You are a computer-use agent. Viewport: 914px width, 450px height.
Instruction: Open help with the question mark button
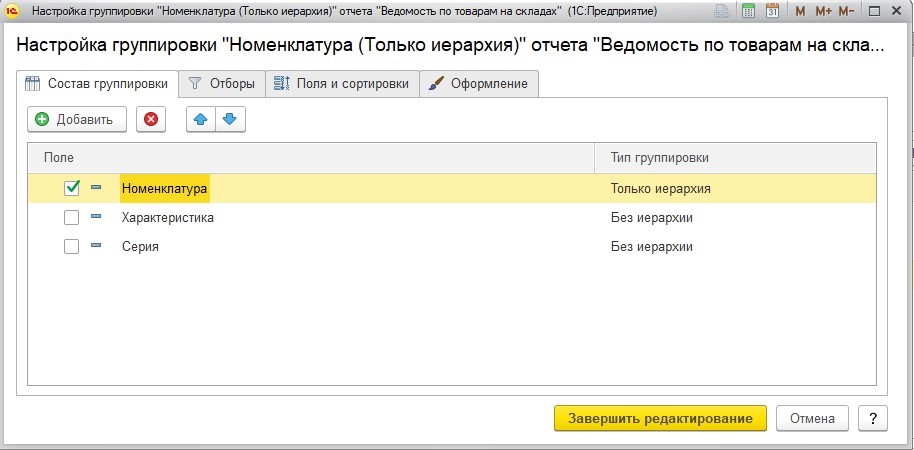point(873,419)
